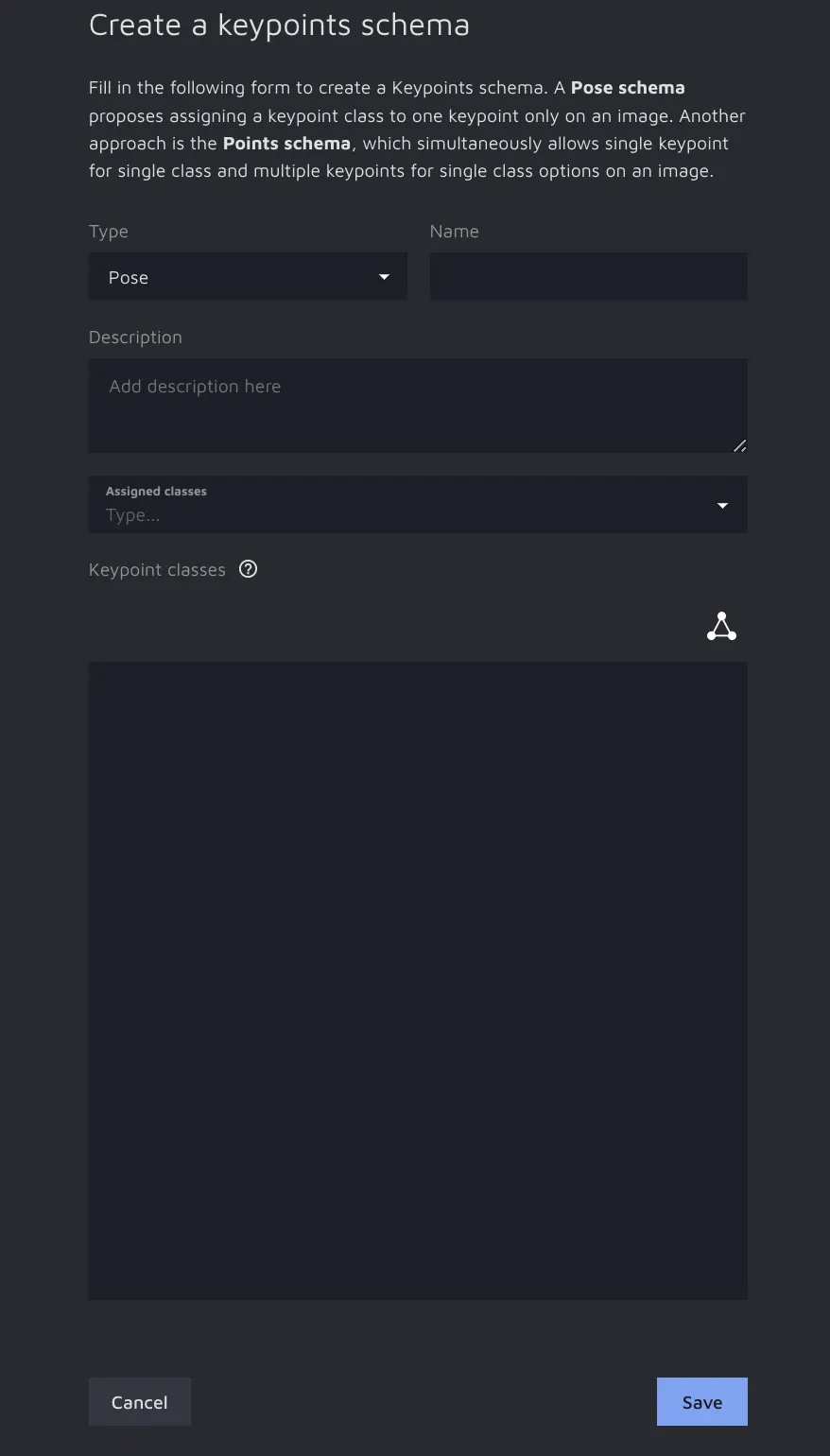The image size is (830, 1456).
Task: Click into the Description text area
Action: tap(416, 405)
